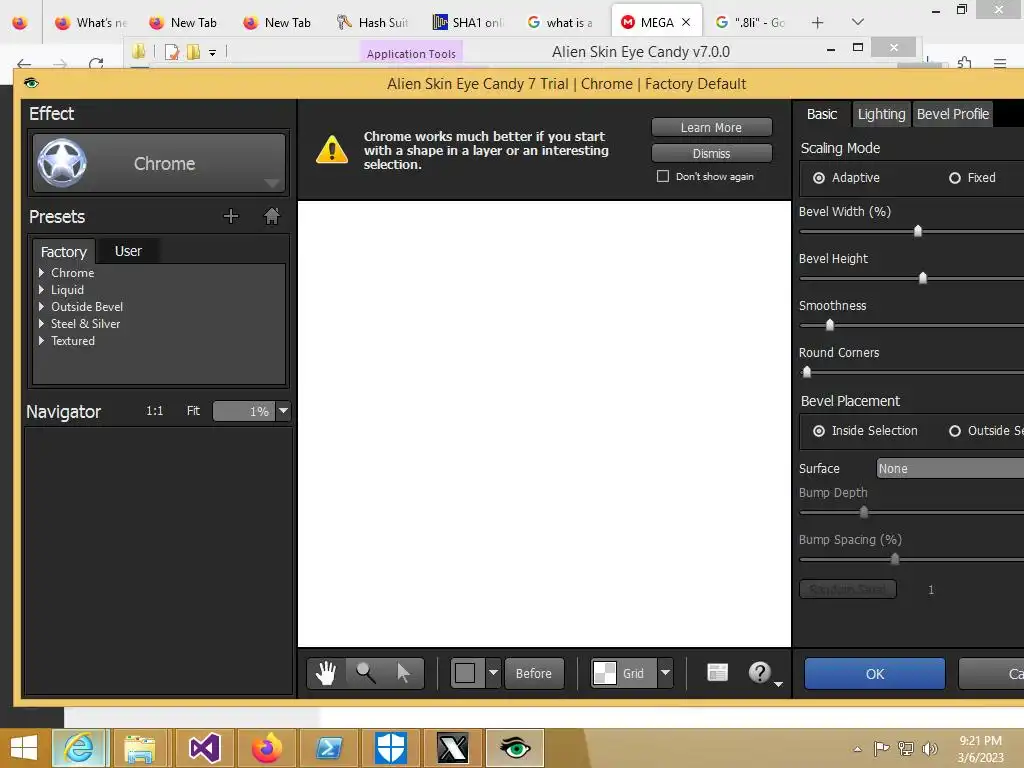Screen dimensions: 1024x768
Task: Switch to Eye Candy taskbar icon
Action: (x=515, y=748)
